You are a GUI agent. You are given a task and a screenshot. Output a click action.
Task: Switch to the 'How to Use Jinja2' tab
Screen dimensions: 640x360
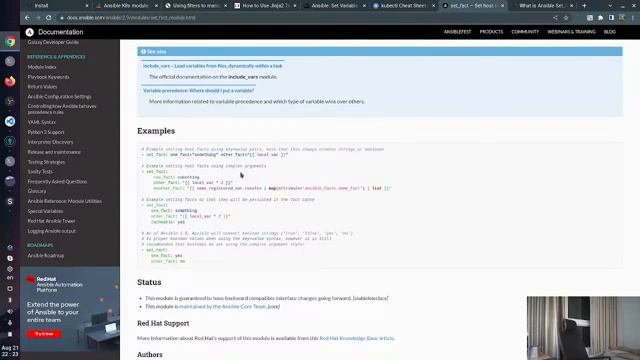point(264,6)
